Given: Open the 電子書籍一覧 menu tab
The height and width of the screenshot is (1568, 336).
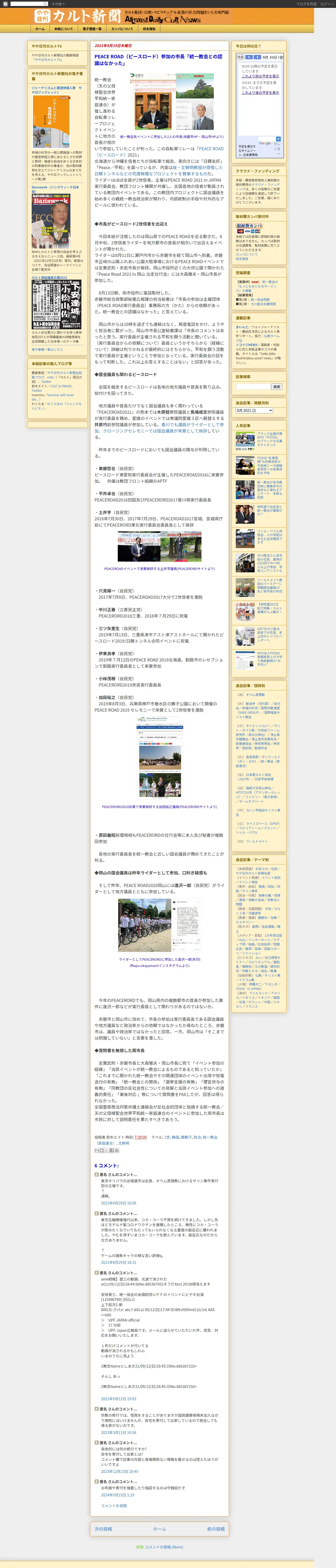Looking at the screenshot, I should [x=92, y=28].
